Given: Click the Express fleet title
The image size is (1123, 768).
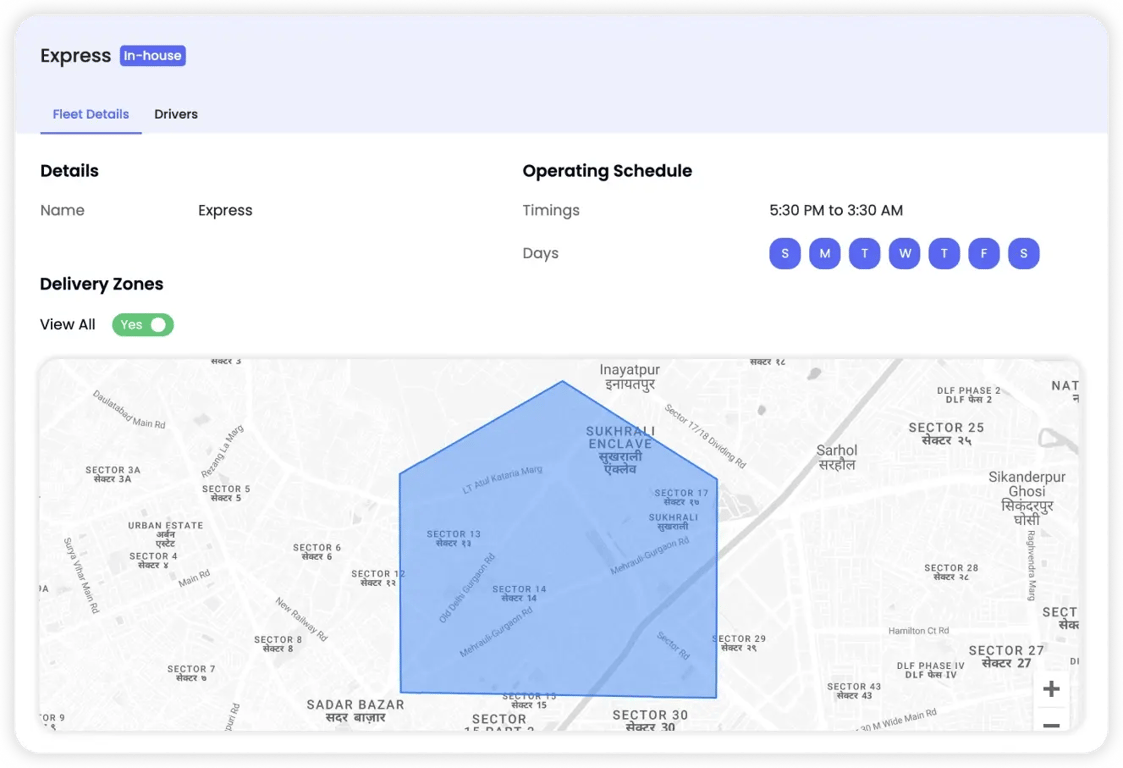Looking at the screenshot, I should pyautogui.click(x=75, y=56).
